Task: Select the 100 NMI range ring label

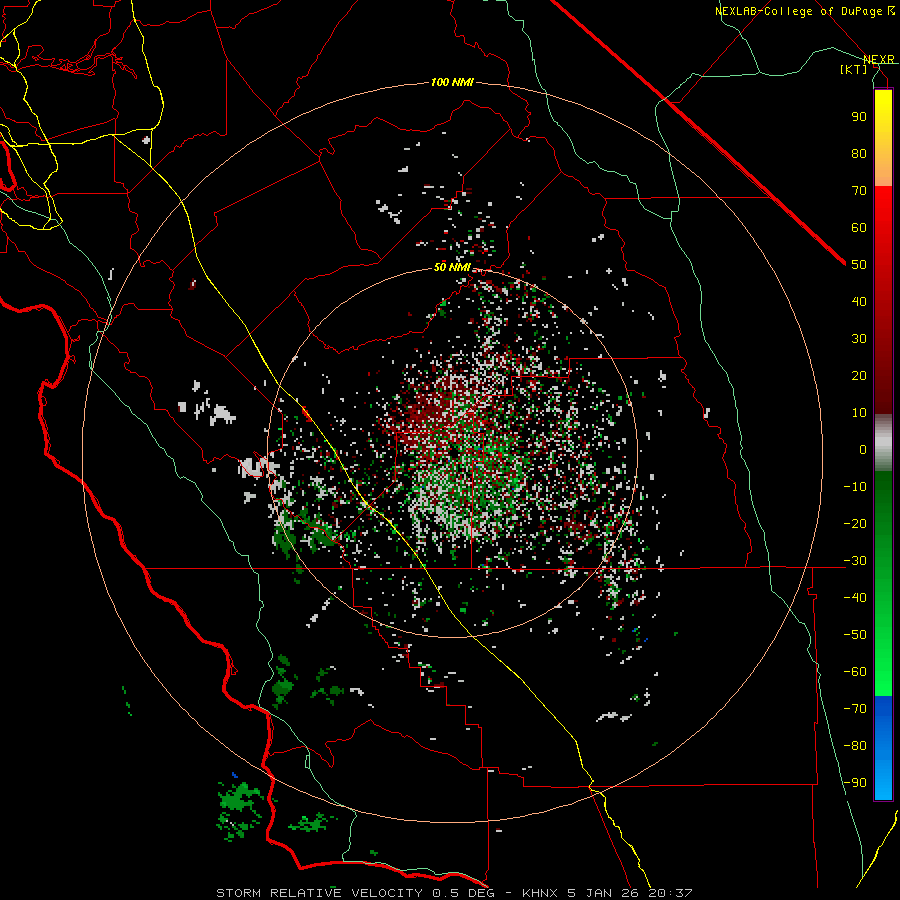Action: tap(452, 82)
